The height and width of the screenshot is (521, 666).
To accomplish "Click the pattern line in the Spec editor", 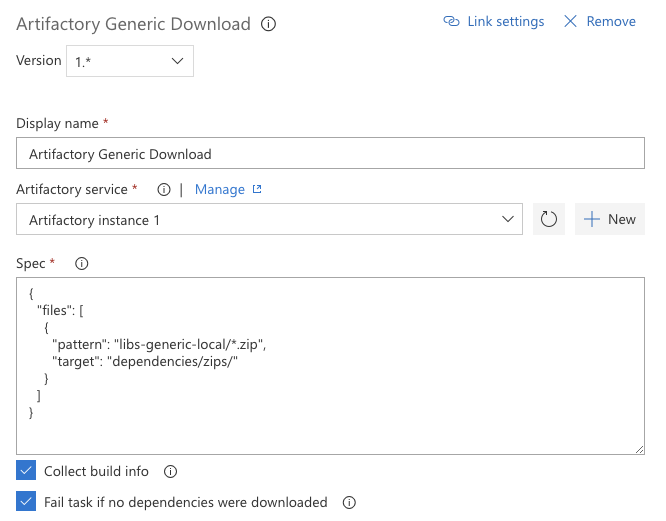I will 160,344.
